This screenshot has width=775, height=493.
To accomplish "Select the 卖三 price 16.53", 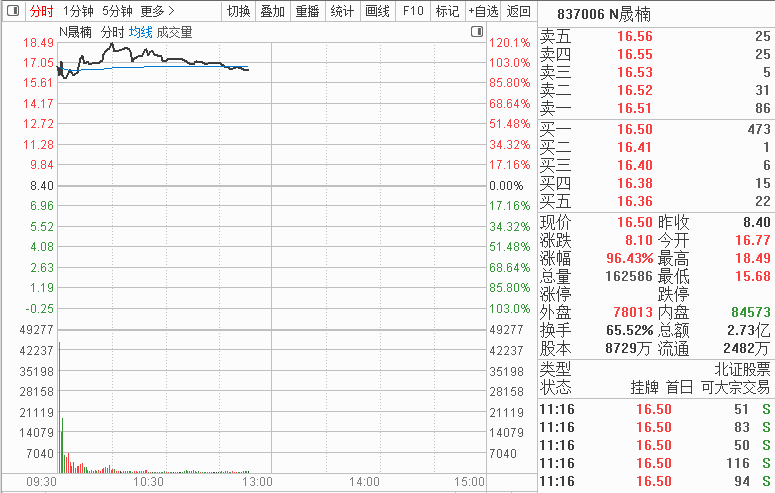I will coord(635,72).
